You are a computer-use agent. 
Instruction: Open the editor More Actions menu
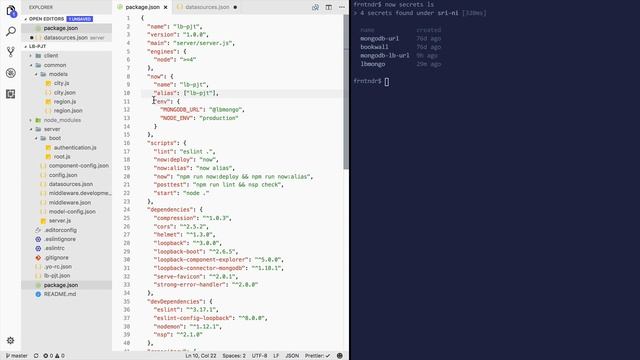pyautogui.click(x=342, y=7)
